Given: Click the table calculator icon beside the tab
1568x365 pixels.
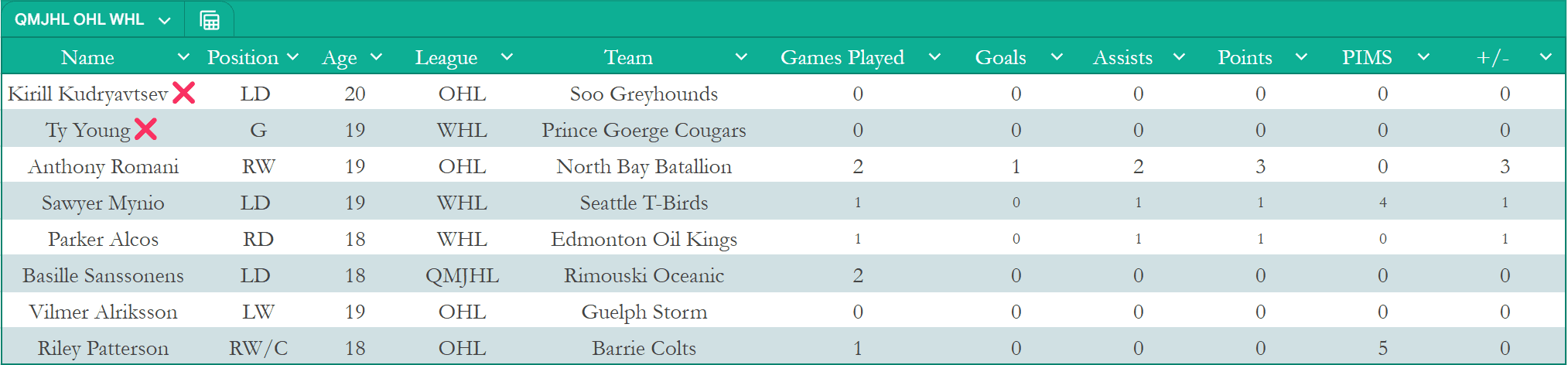Looking at the screenshot, I should coord(210,20).
